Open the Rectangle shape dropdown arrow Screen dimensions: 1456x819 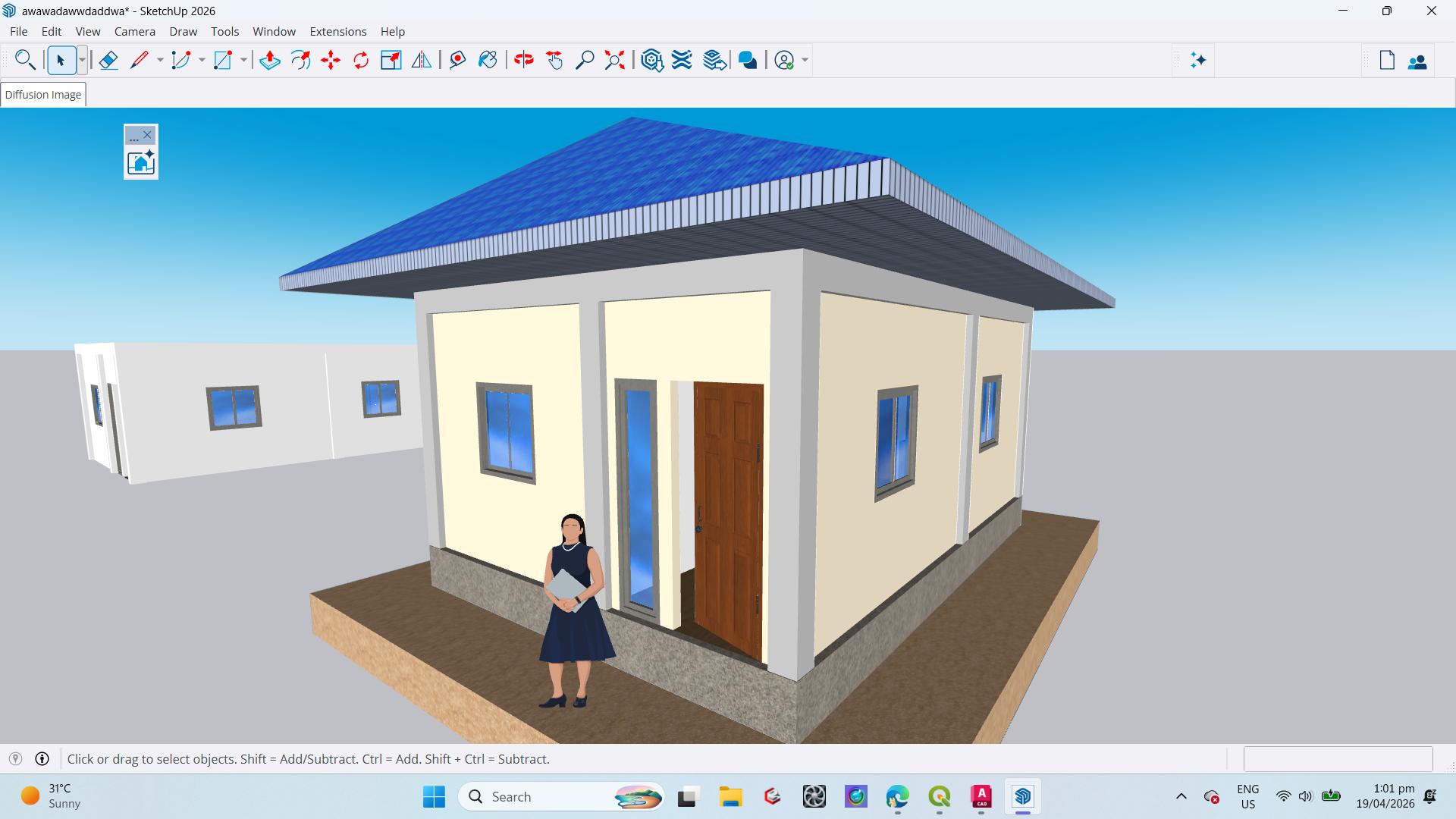tap(243, 60)
